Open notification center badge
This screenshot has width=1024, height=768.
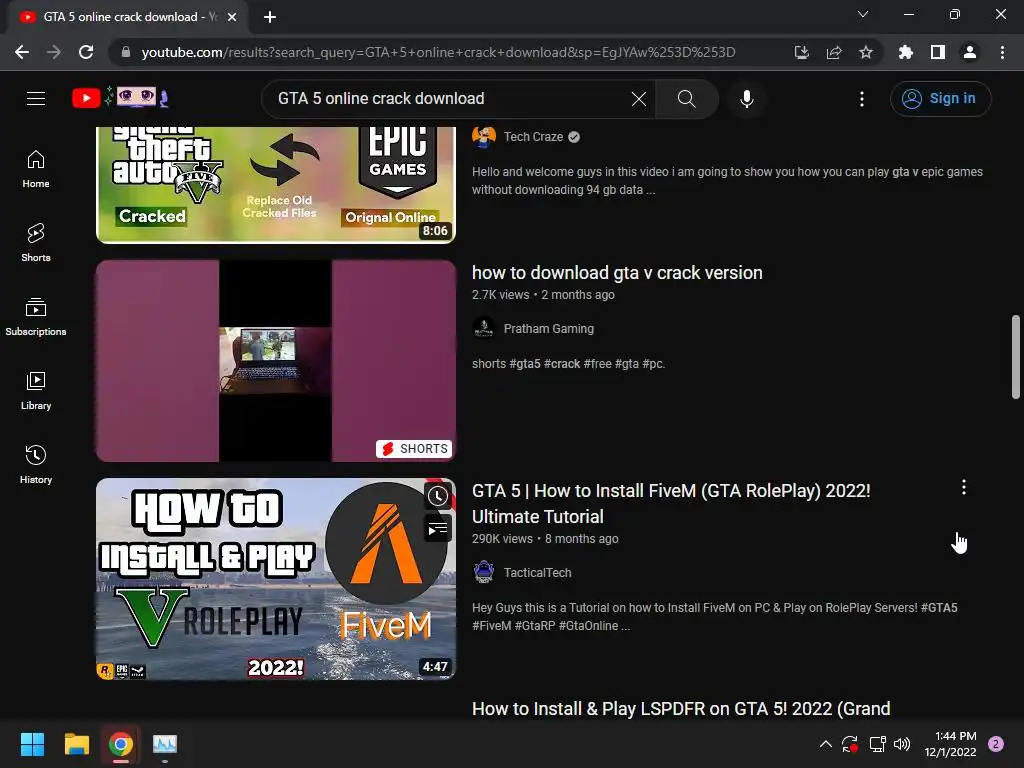coord(996,744)
